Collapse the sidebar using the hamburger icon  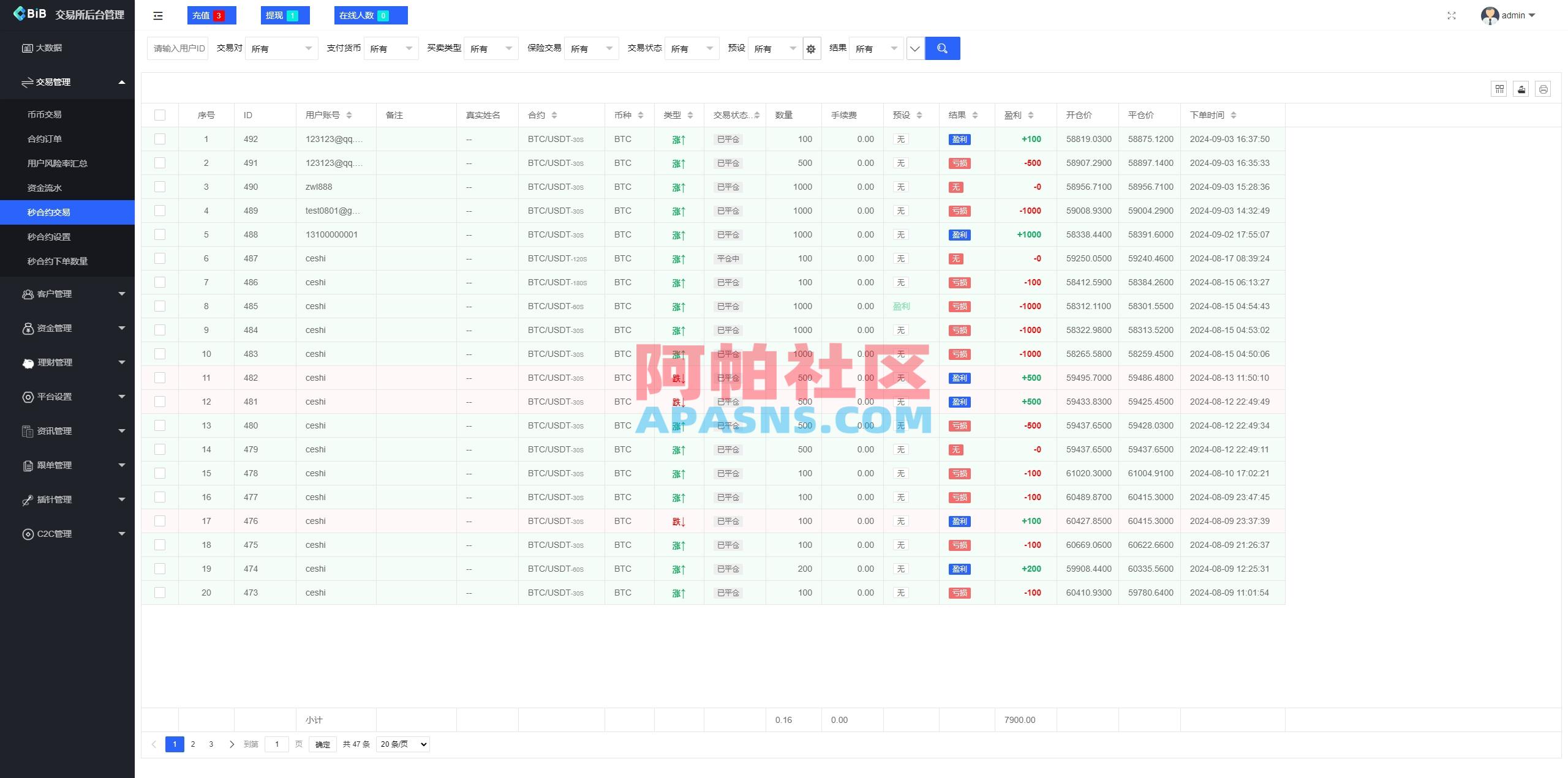point(158,15)
